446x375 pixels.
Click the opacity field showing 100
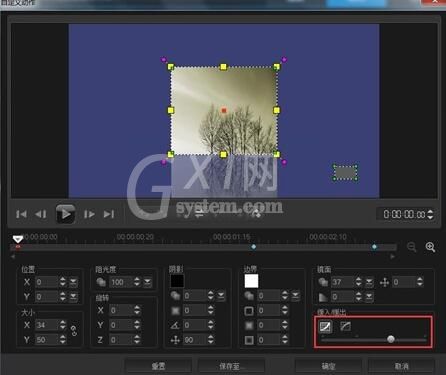[121, 282]
